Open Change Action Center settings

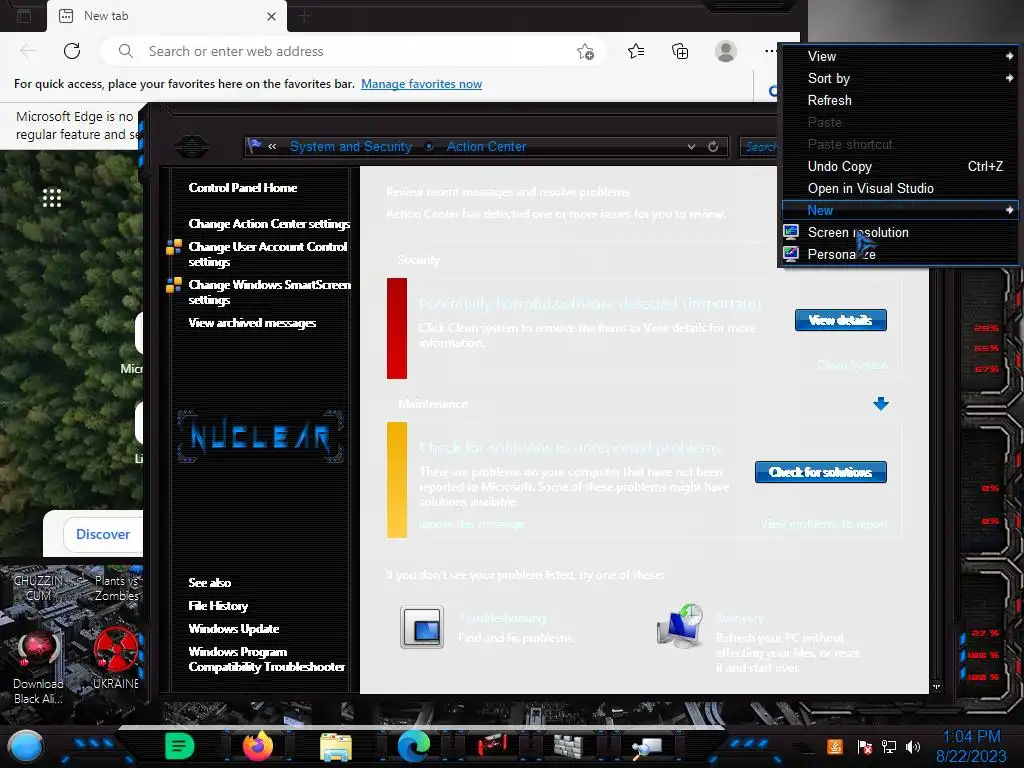pyautogui.click(x=269, y=223)
